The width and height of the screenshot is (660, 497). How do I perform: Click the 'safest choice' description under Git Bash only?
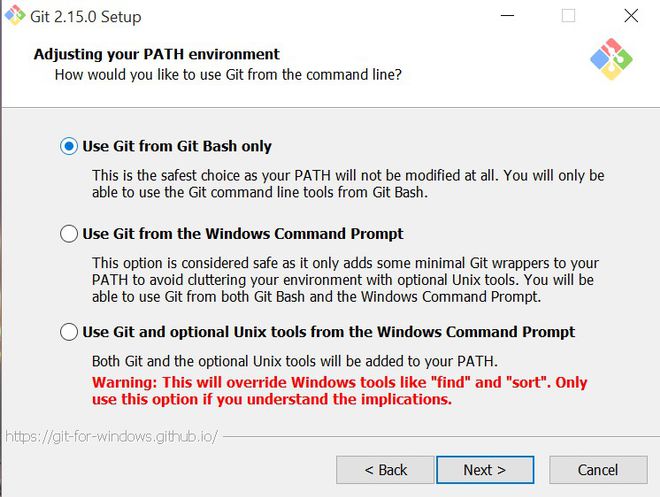pyautogui.click(x=348, y=184)
